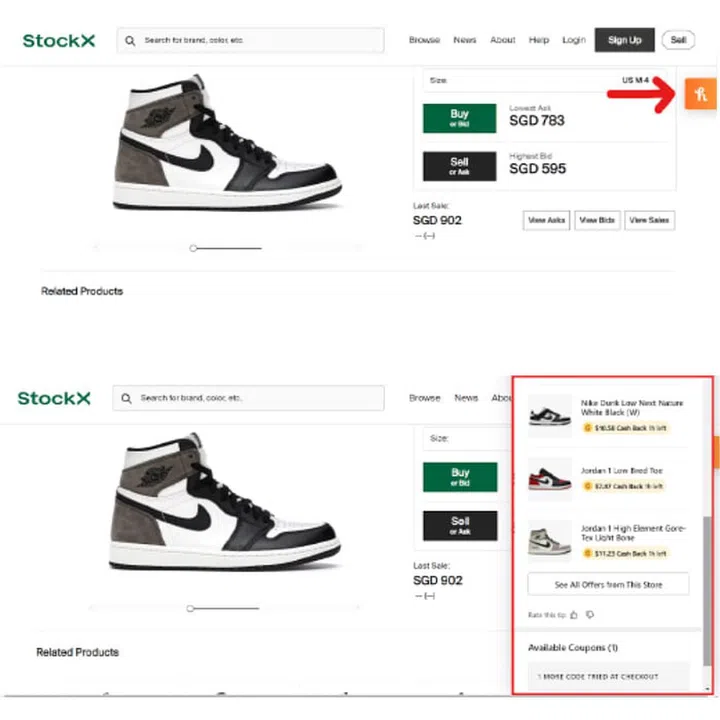Expand the Available Coupons (1) section
The height and width of the screenshot is (720, 720).
coord(573,648)
